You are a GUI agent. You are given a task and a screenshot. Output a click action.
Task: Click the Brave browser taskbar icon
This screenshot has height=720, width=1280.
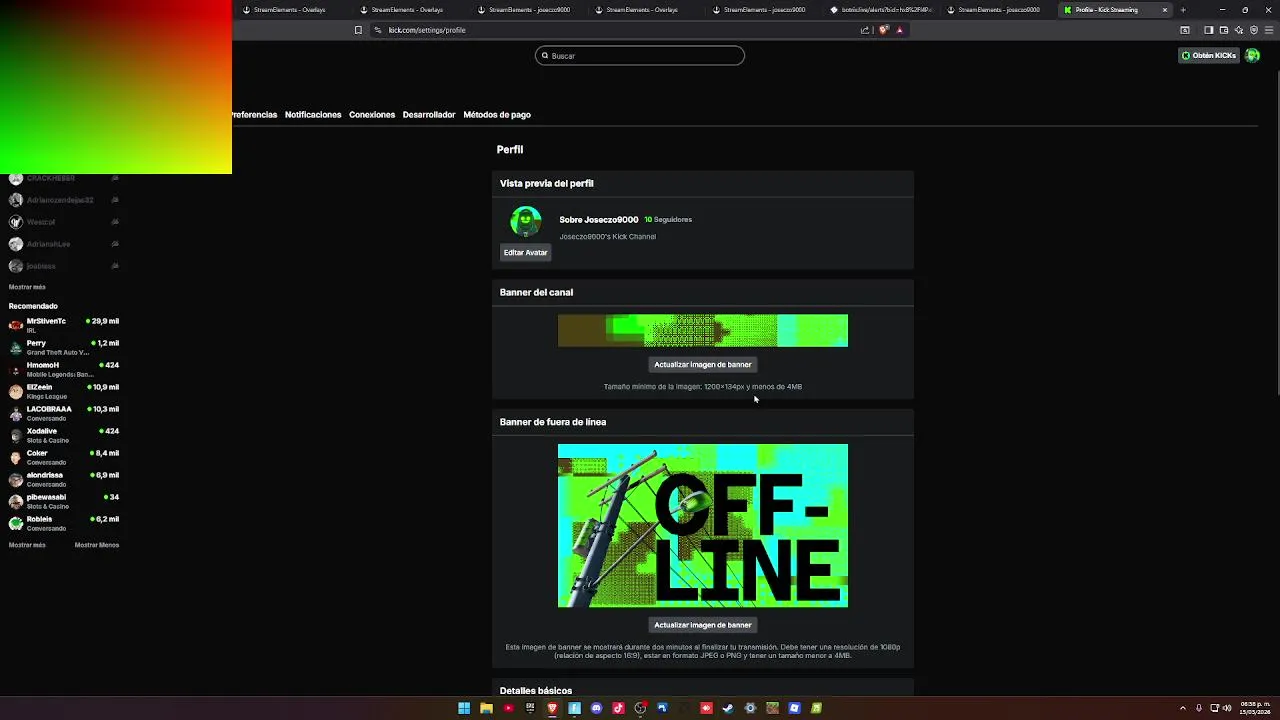point(552,708)
